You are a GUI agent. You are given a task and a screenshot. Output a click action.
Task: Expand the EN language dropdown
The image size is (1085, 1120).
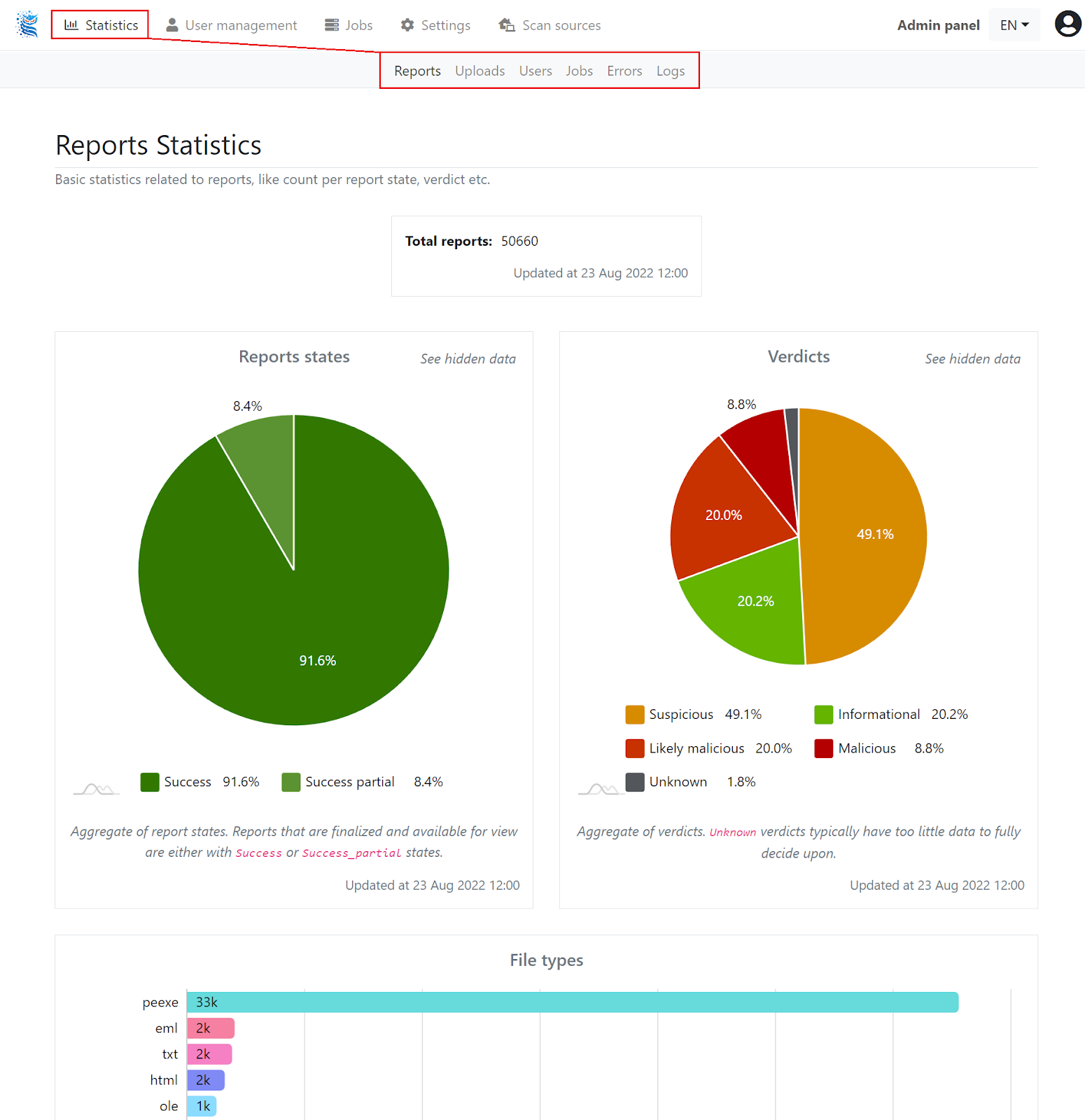click(x=1014, y=25)
